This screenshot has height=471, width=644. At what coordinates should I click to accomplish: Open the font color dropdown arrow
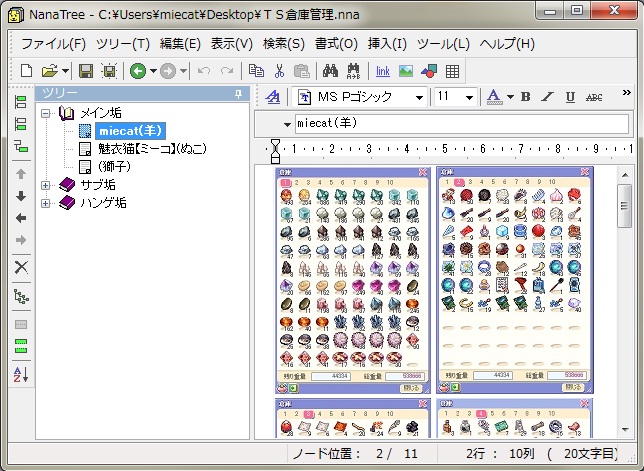(510, 97)
